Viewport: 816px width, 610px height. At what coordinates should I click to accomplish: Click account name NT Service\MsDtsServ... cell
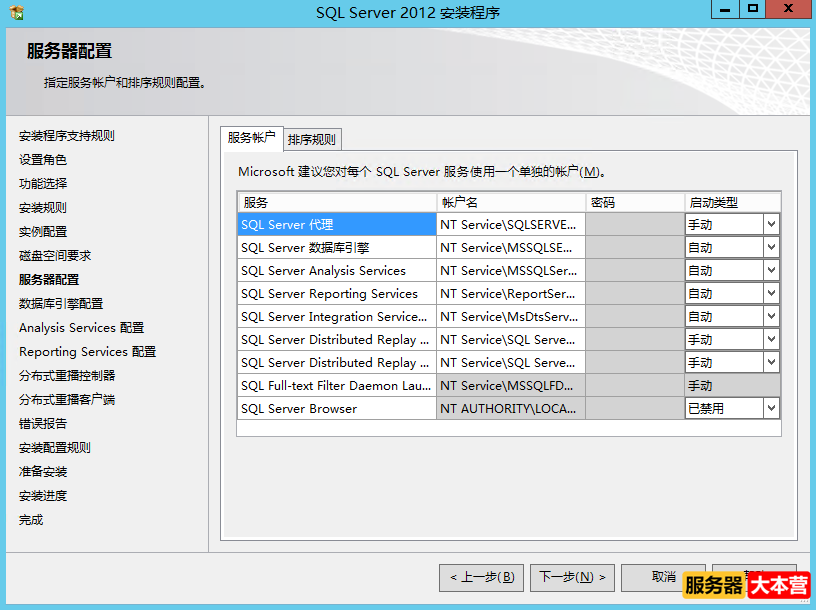(511, 316)
